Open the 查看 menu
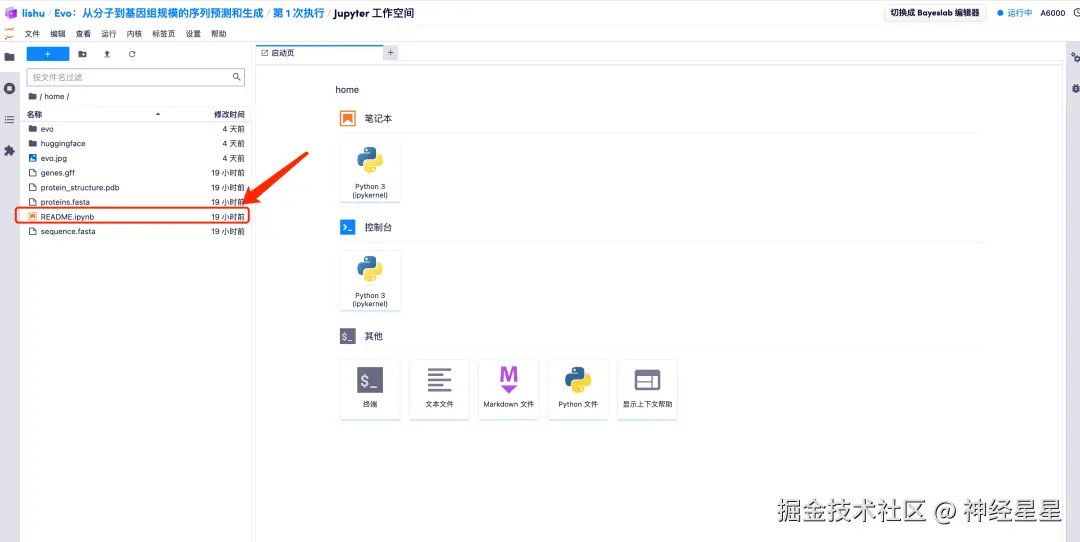Image resolution: width=1080 pixels, height=542 pixels. click(83, 34)
